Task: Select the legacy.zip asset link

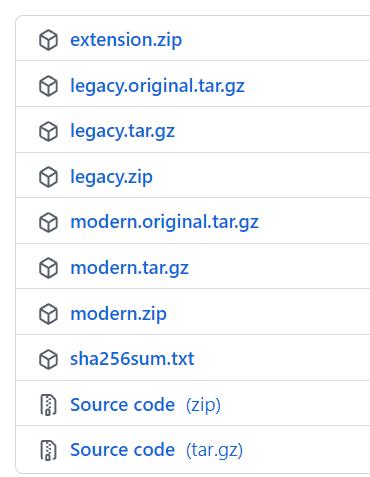Action: 111,177
